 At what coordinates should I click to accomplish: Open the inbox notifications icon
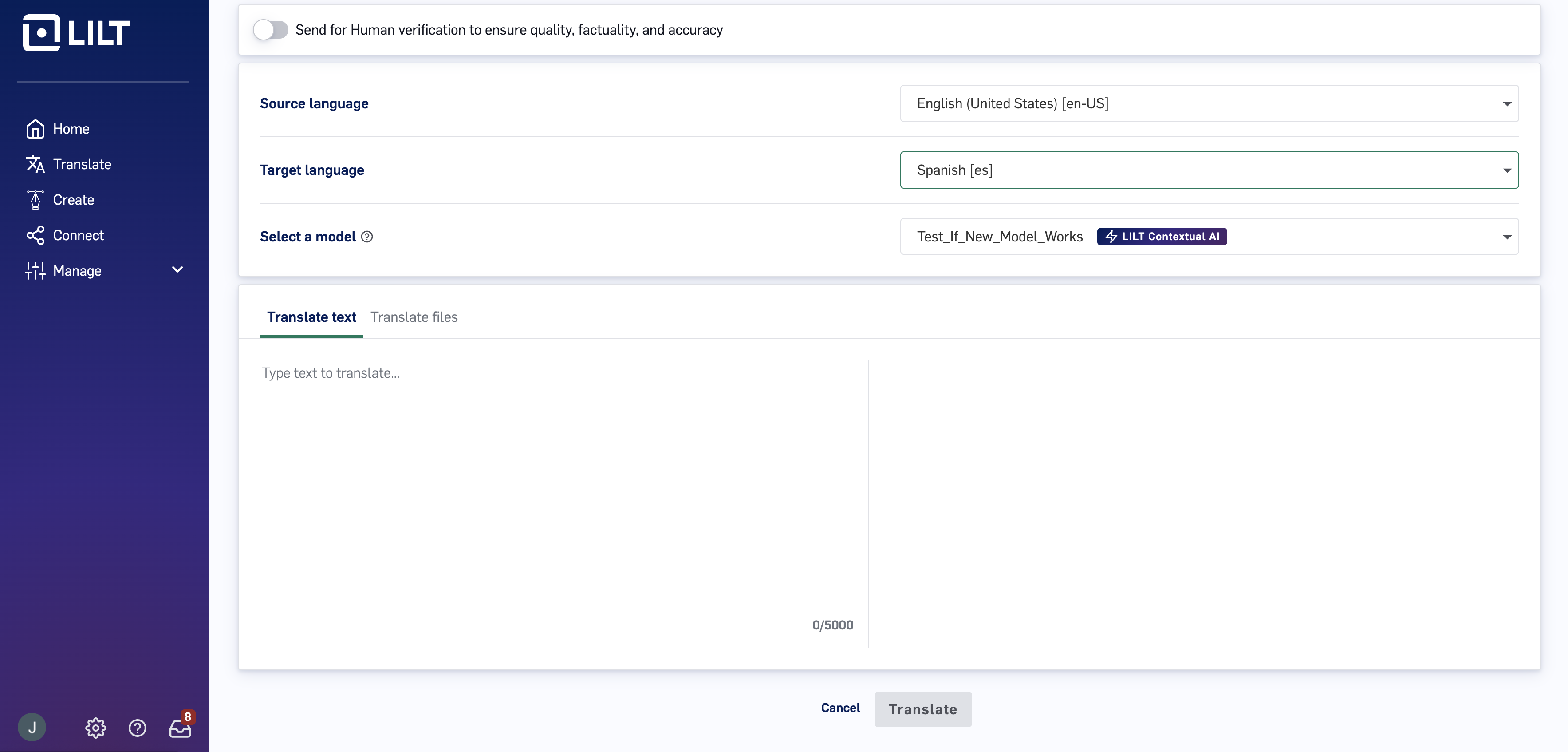coord(180,729)
